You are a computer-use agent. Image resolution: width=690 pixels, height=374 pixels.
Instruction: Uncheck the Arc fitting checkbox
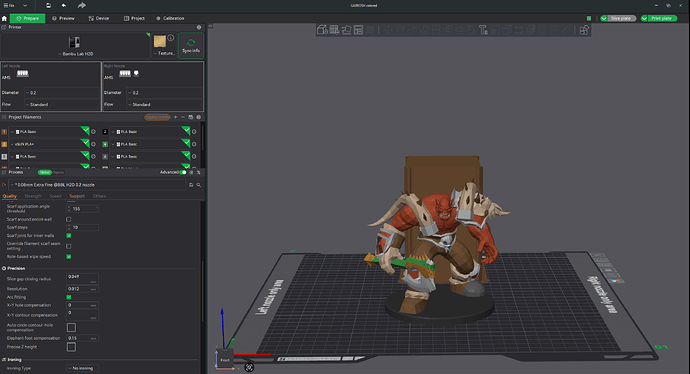pos(69,297)
